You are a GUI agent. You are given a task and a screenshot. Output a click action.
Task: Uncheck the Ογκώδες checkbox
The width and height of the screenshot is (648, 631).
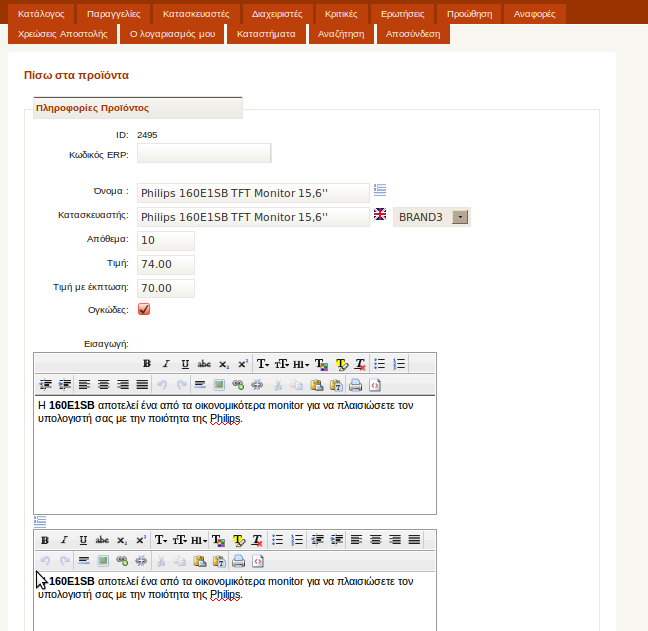point(144,309)
